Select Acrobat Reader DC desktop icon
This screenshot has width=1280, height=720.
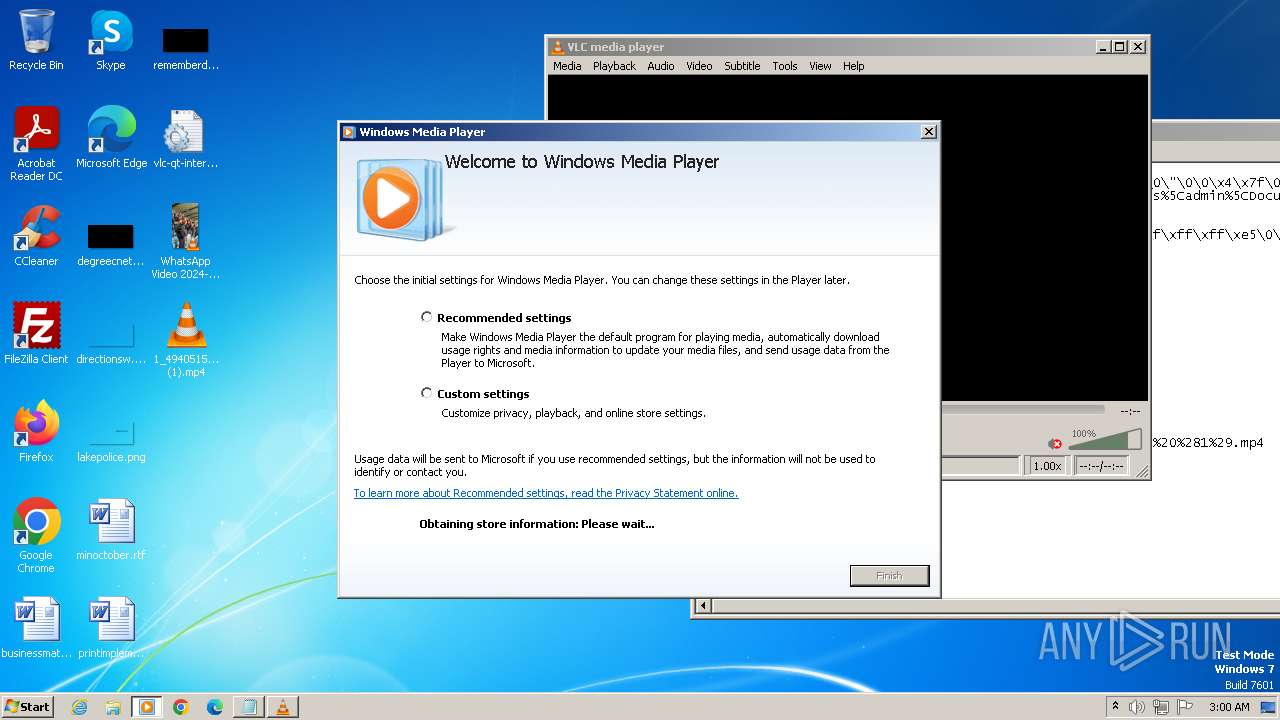pyautogui.click(x=36, y=145)
